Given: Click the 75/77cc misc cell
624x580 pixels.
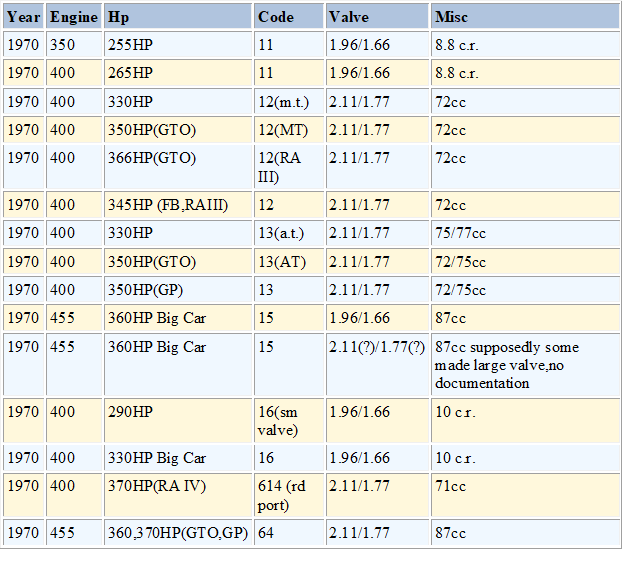Looking at the screenshot, I should pyautogui.click(x=526, y=233).
